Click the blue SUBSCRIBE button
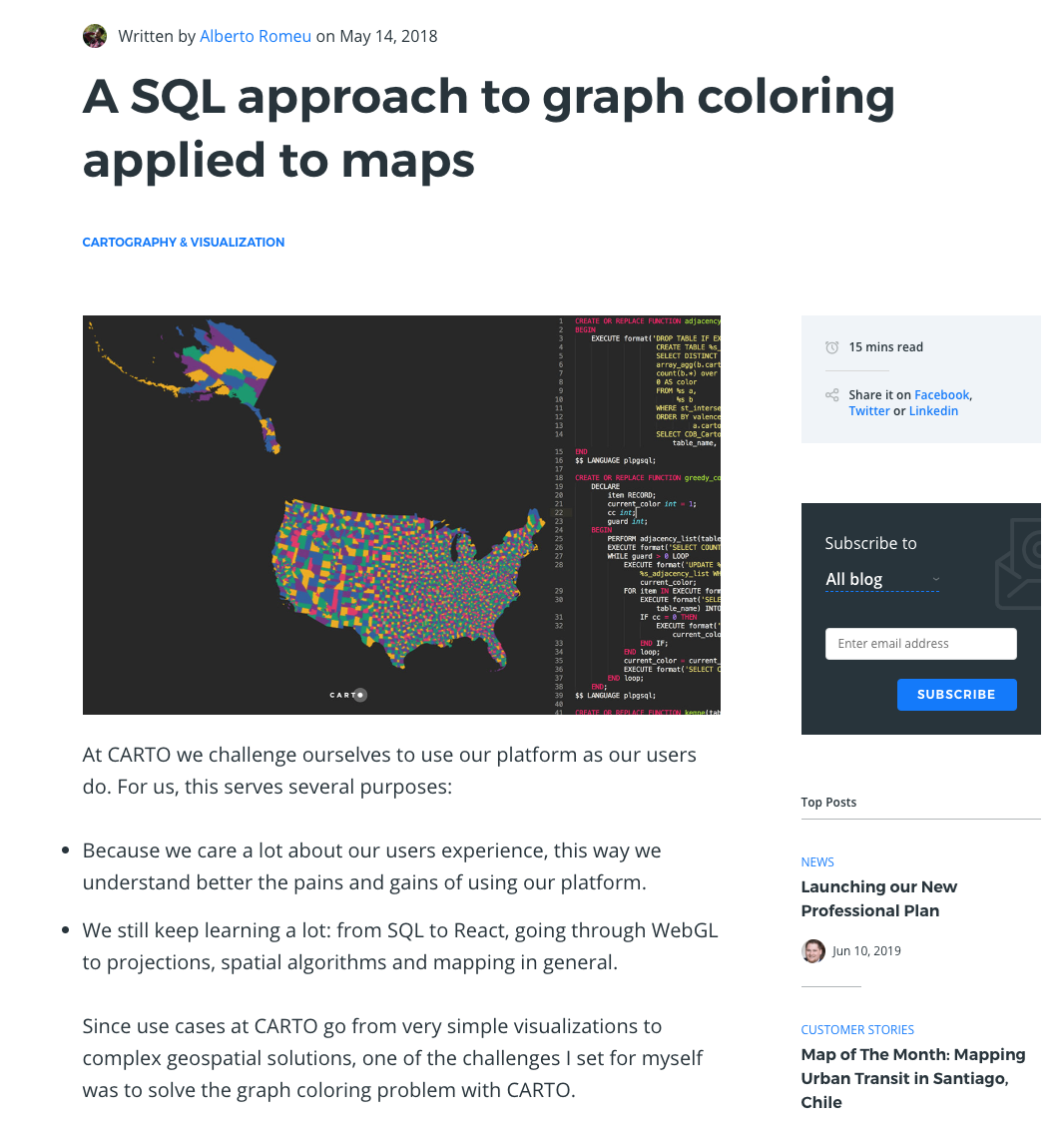The width and height of the screenshot is (1064, 1126). 956,695
